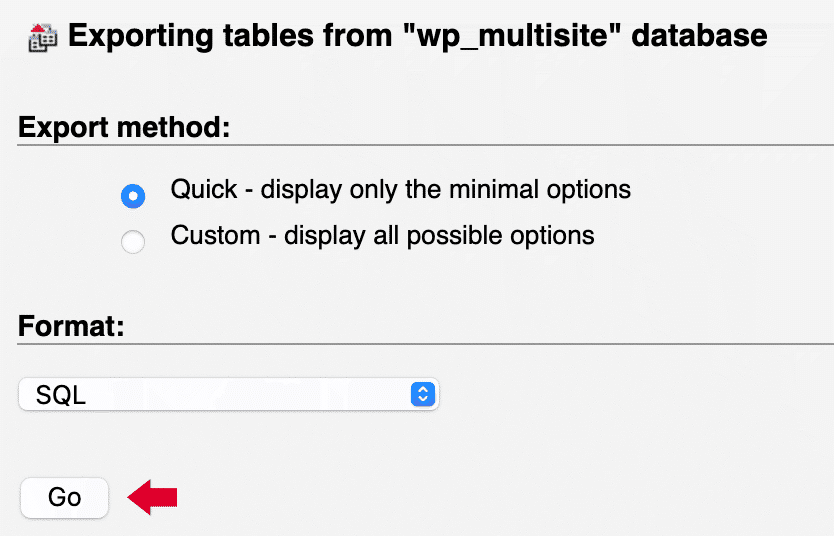
Task: Click the blue chevron arrows on Format selector
Action: click(423, 394)
